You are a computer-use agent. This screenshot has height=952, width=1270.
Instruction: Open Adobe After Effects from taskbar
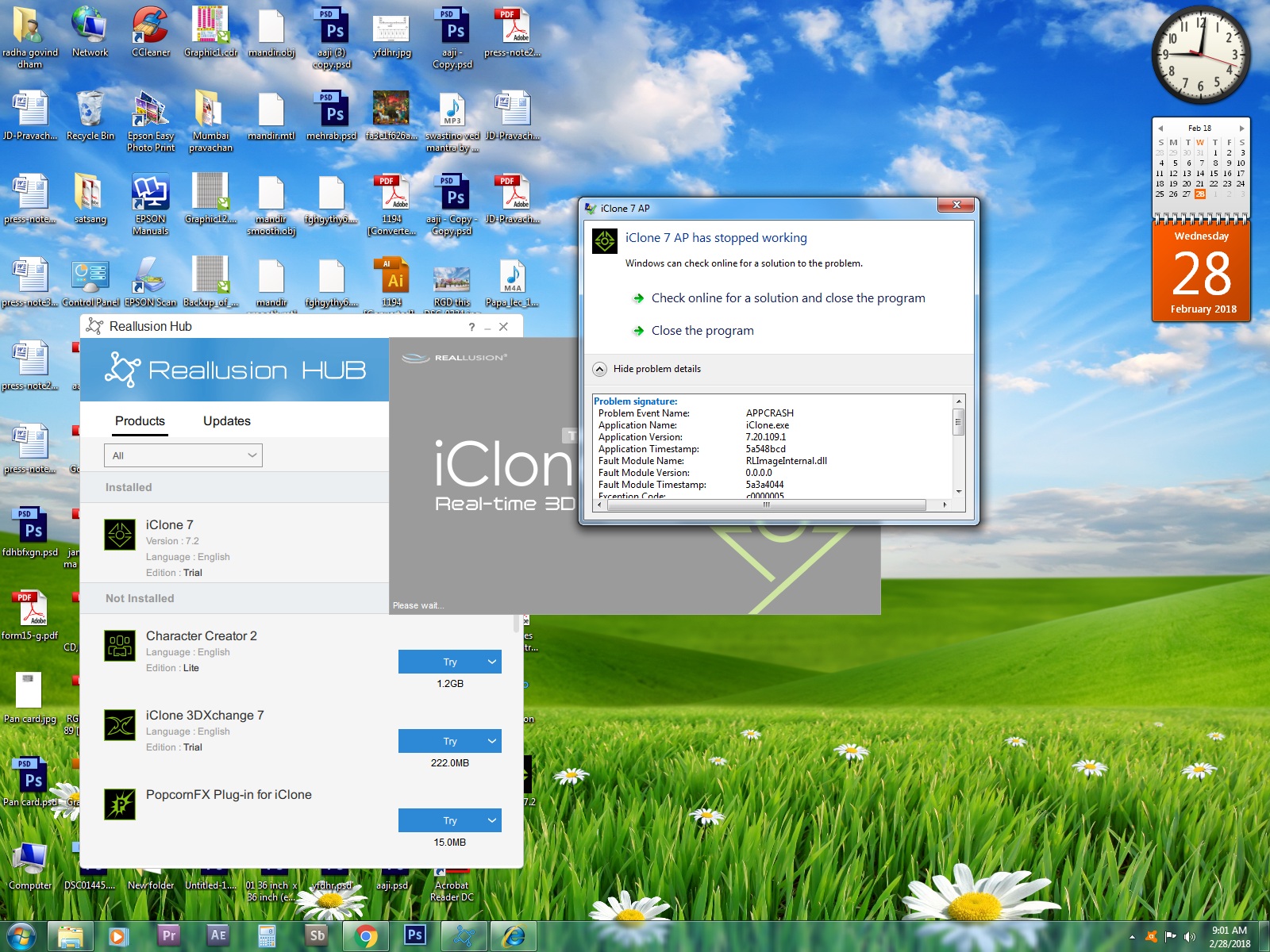(x=217, y=935)
